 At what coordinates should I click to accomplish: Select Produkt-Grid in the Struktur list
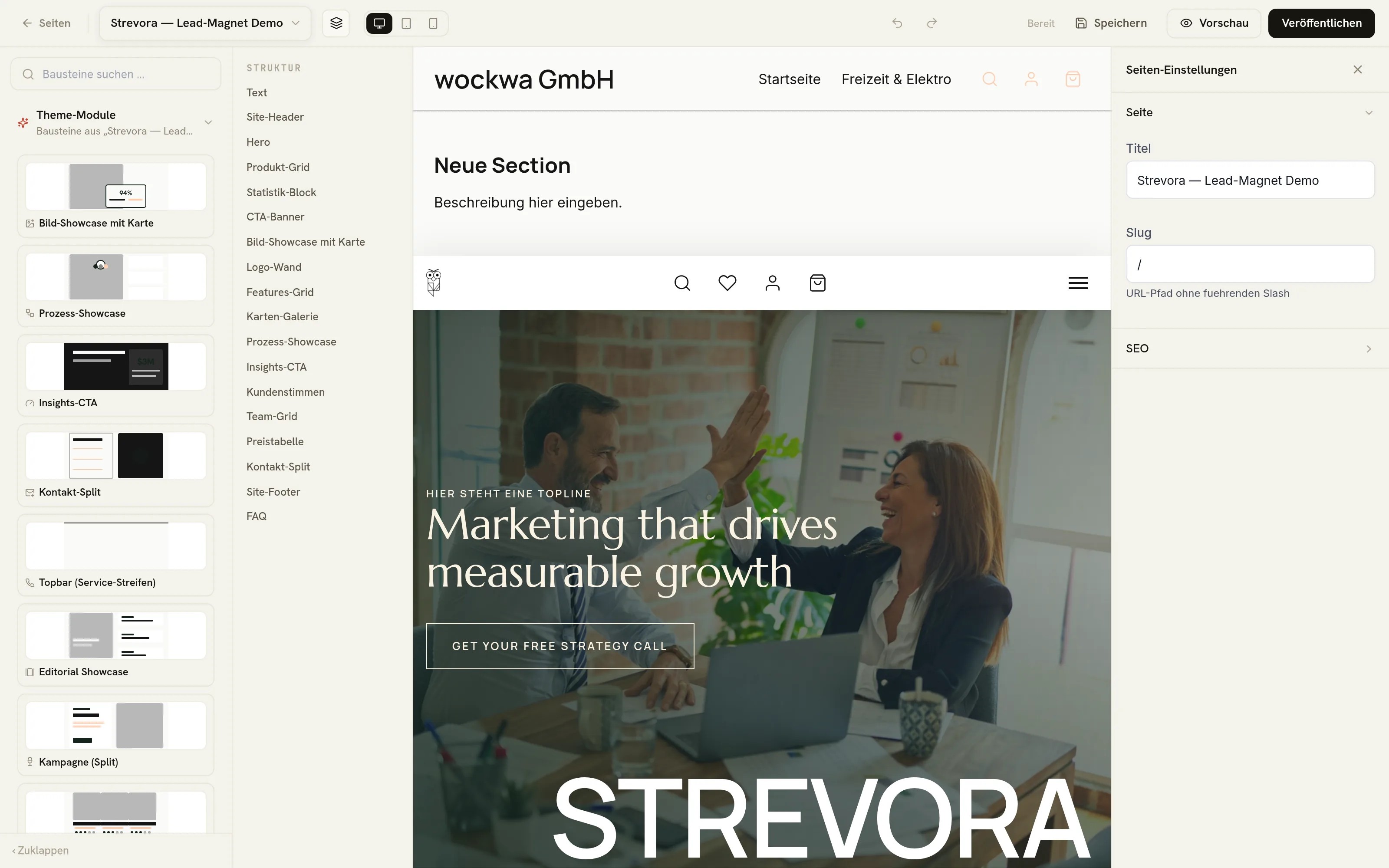[x=278, y=167]
